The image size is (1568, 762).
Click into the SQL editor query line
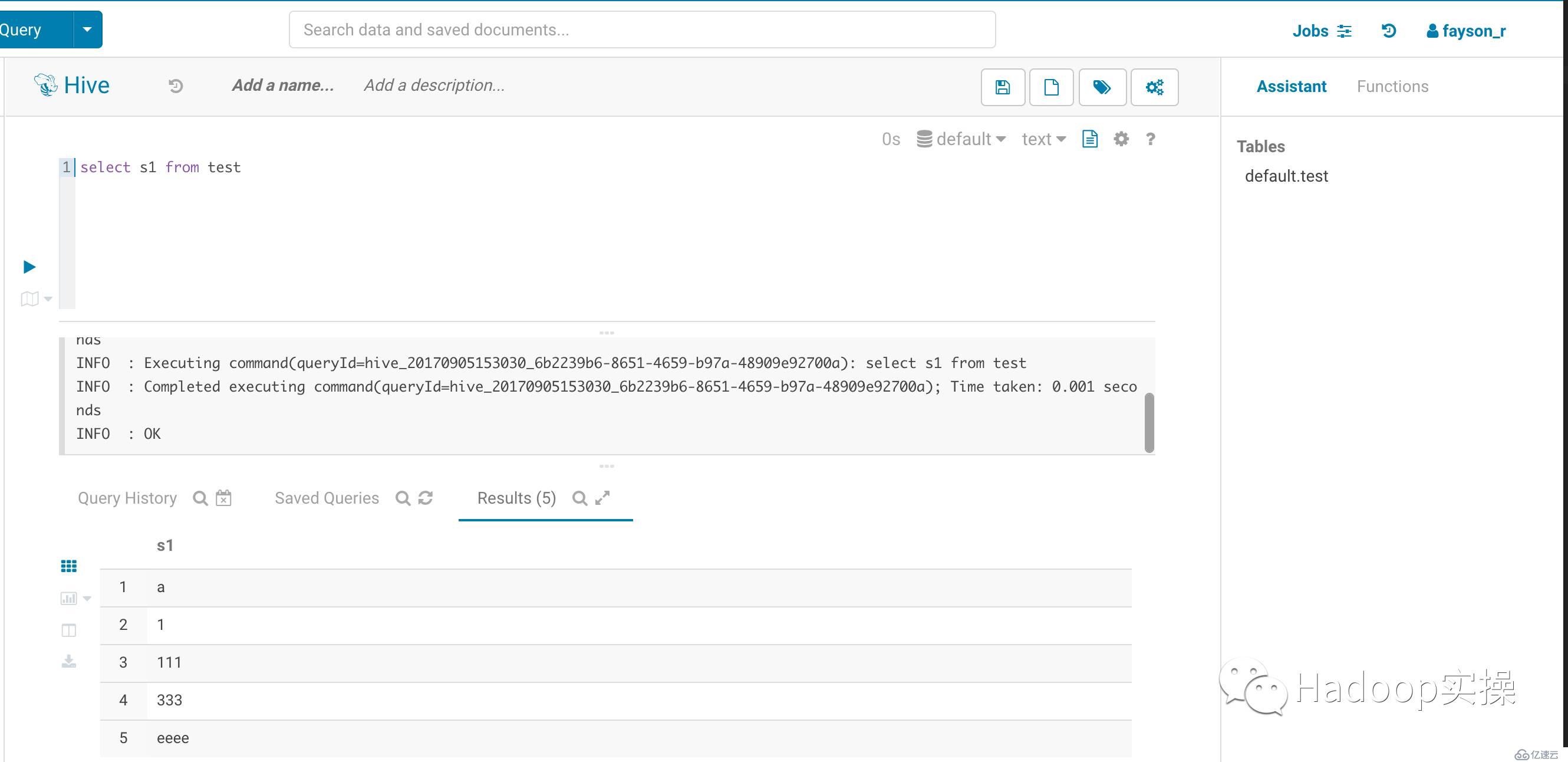click(x=161, y=167)
